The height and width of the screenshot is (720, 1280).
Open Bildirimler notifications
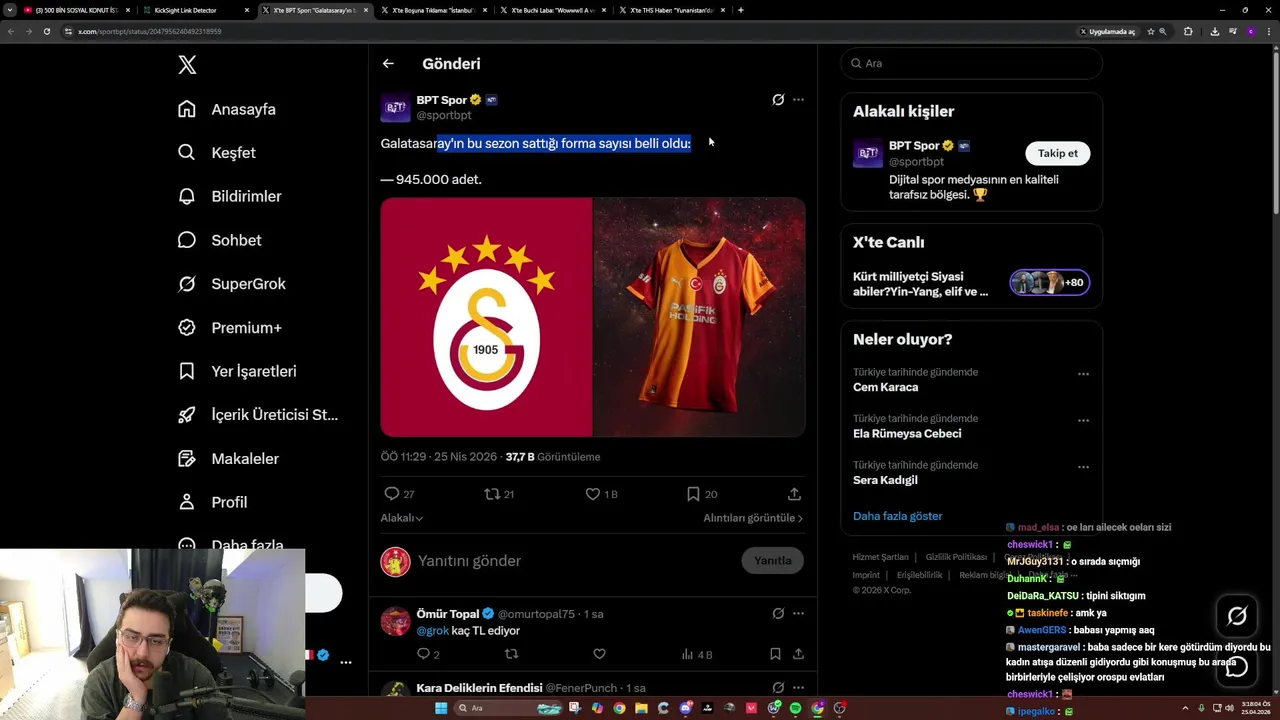click(x=229, y=196)
